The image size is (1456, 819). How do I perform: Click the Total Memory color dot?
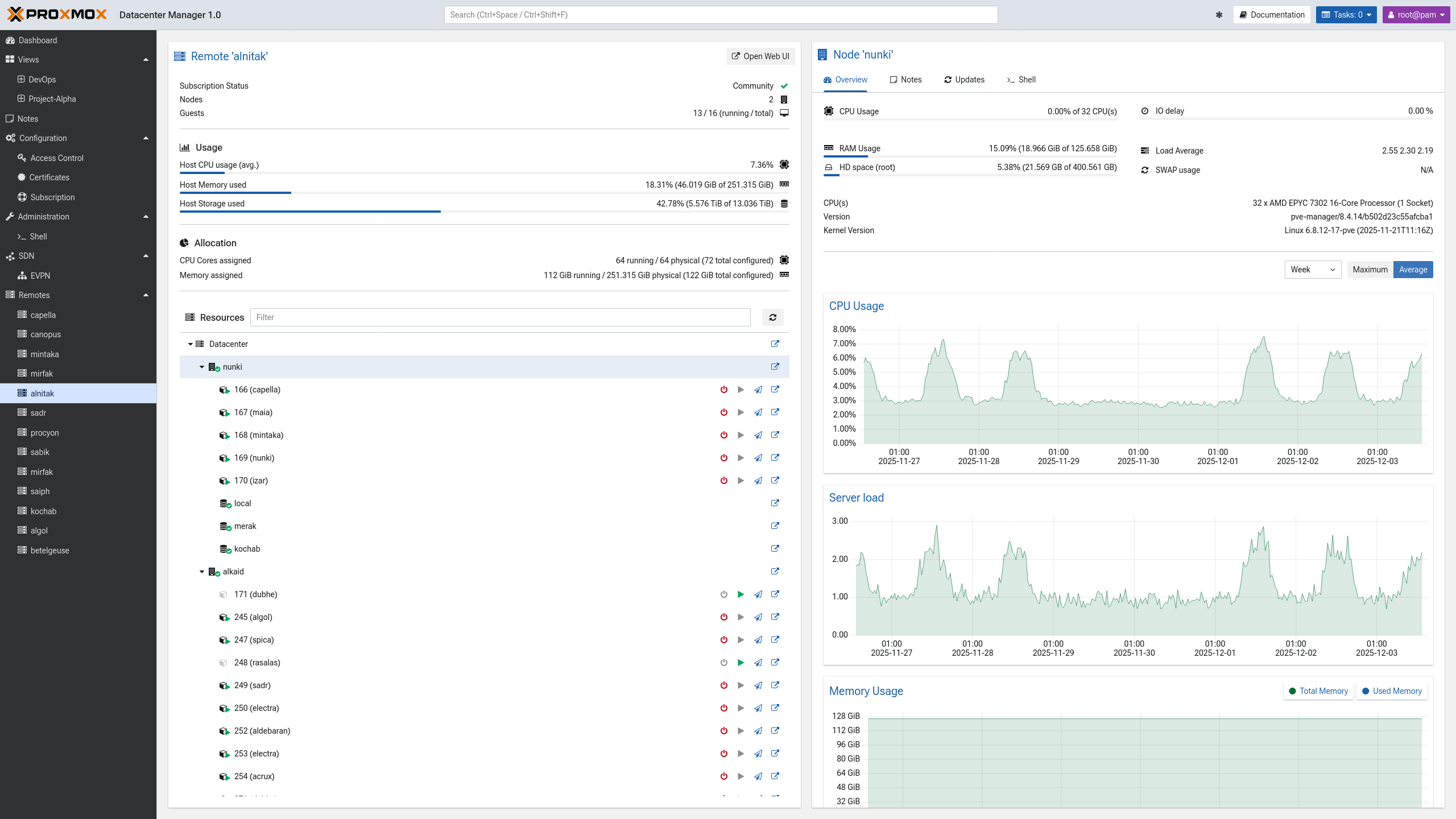click(1293, 691)
